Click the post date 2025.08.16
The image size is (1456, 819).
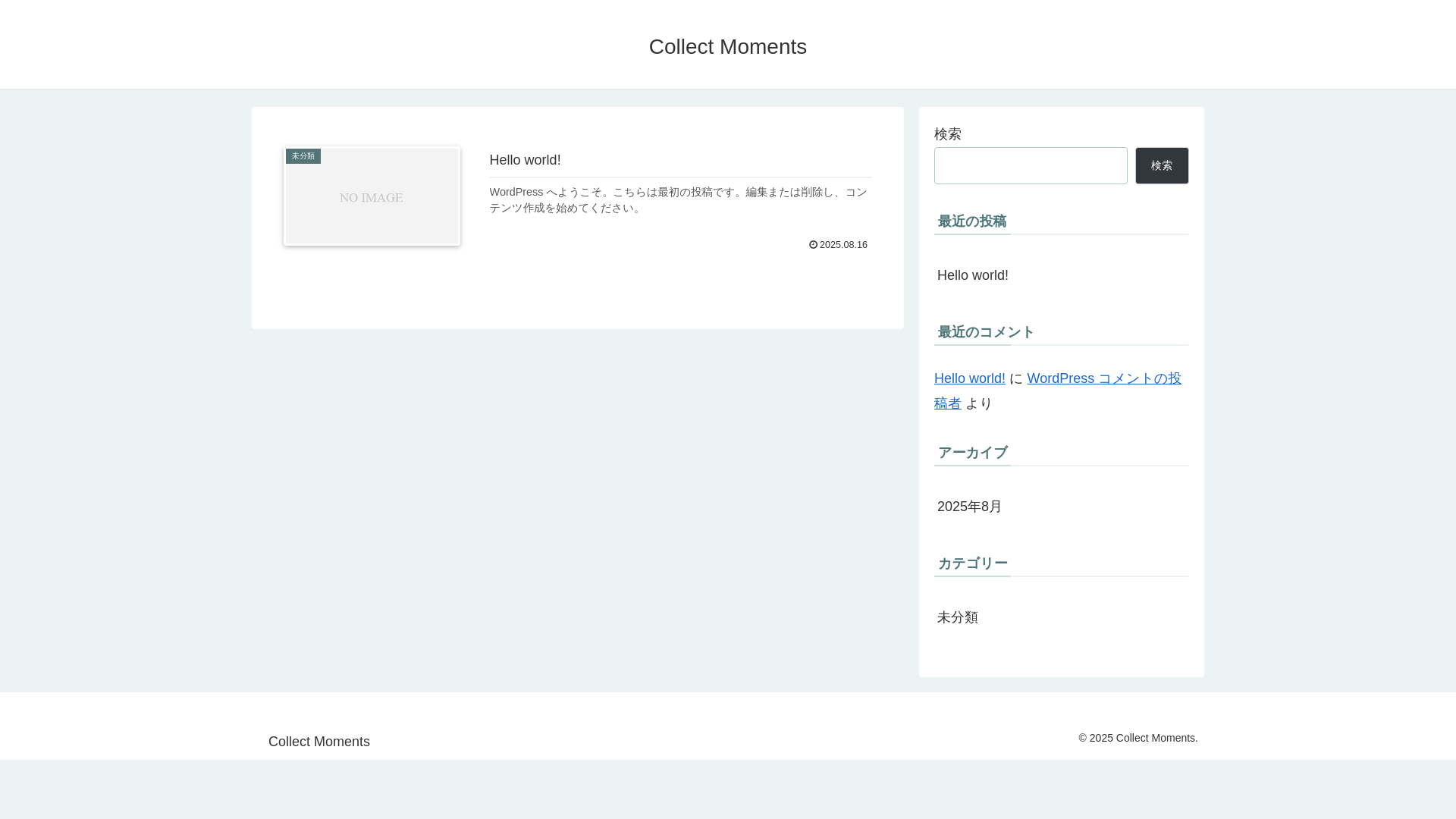point(843,245)
